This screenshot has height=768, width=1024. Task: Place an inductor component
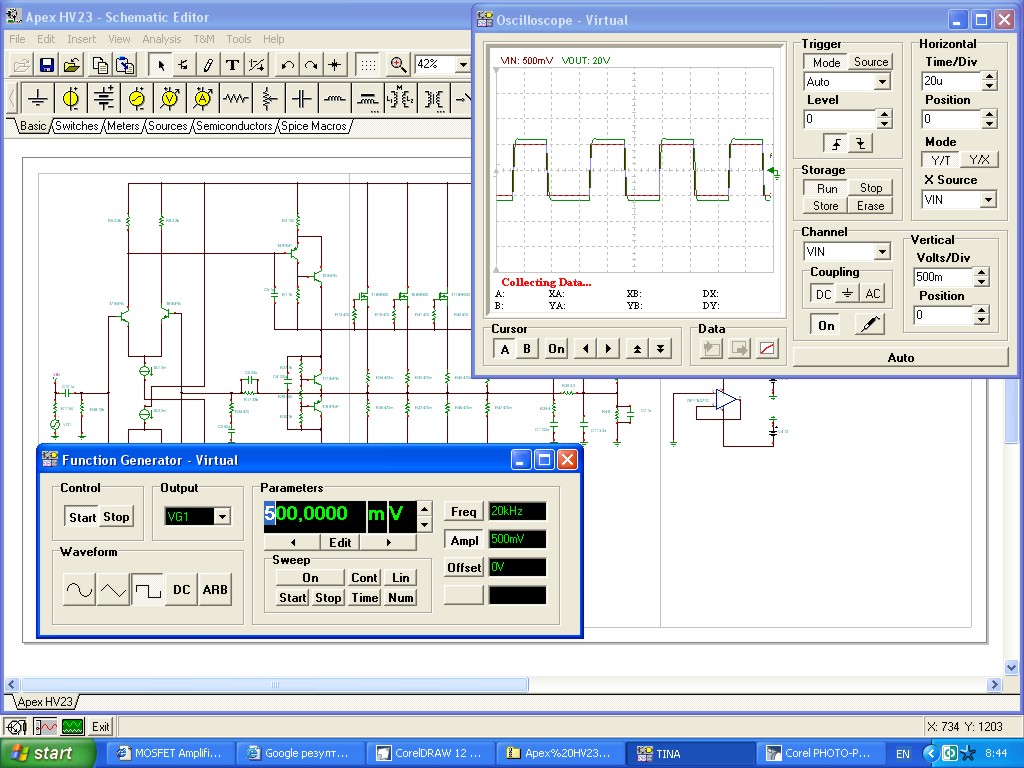click(334, 99)
